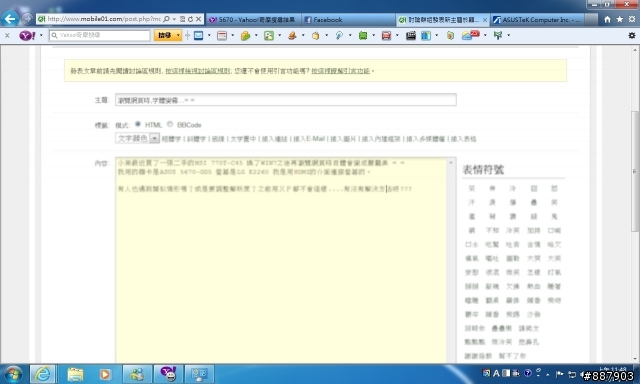Open the movie clapperboard toolbar icon
This screenshot has width=640, height=384.
coord(411,36)
